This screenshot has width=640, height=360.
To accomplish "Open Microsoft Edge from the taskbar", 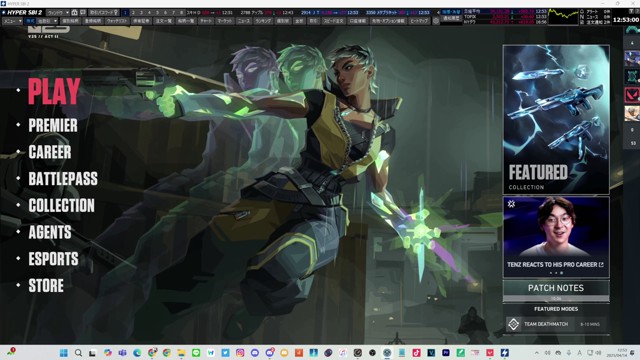I will [x=137, y=353].
